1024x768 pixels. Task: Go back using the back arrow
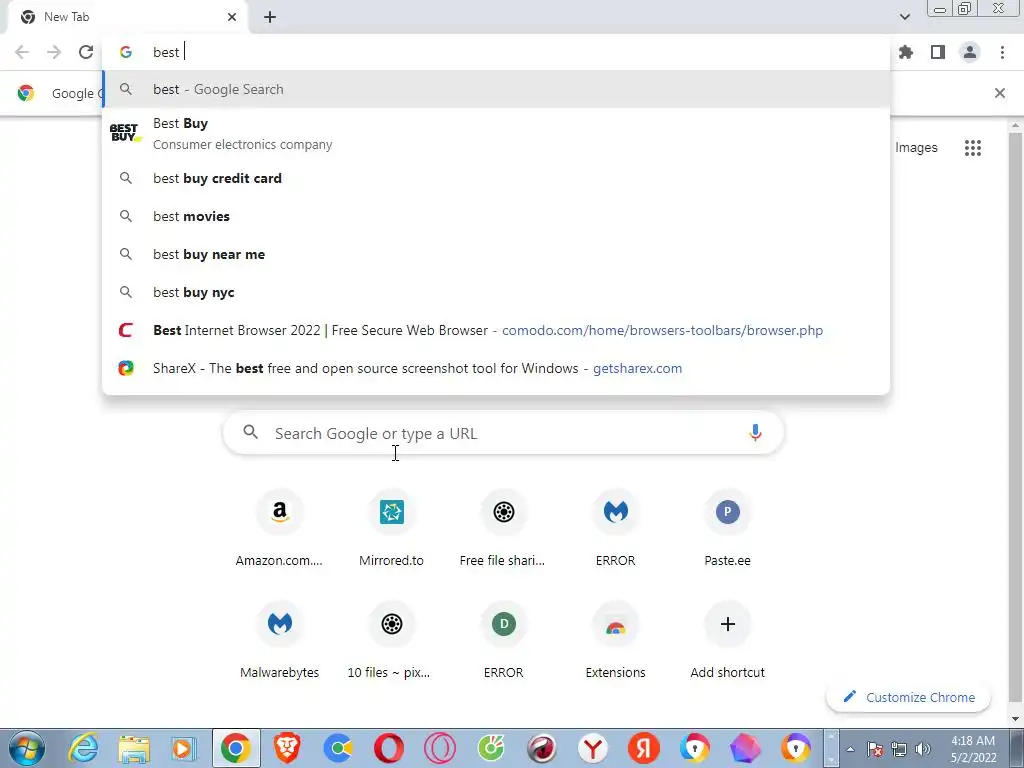tap(22, 52)
